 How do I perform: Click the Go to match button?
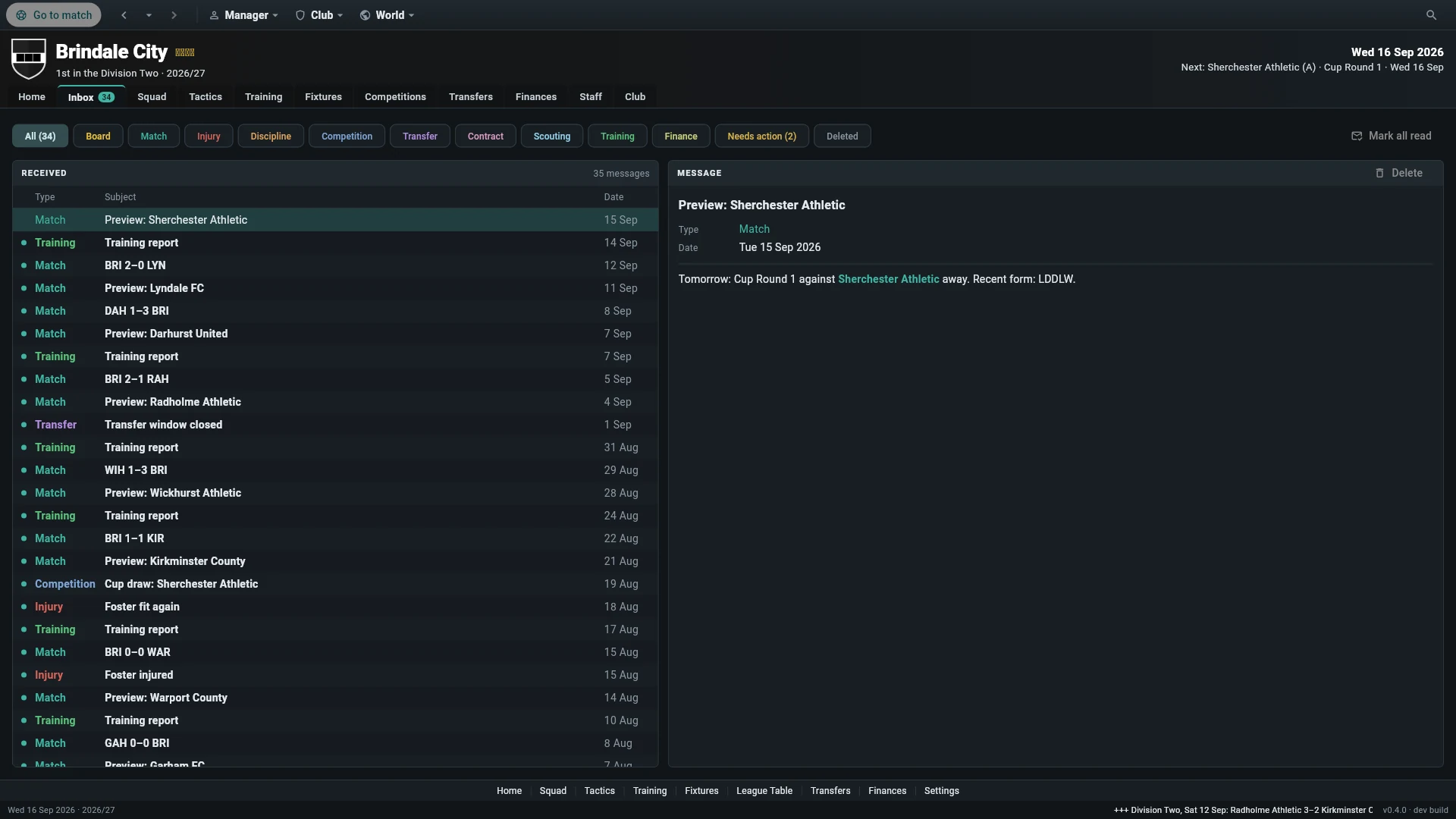pos(54,15)
